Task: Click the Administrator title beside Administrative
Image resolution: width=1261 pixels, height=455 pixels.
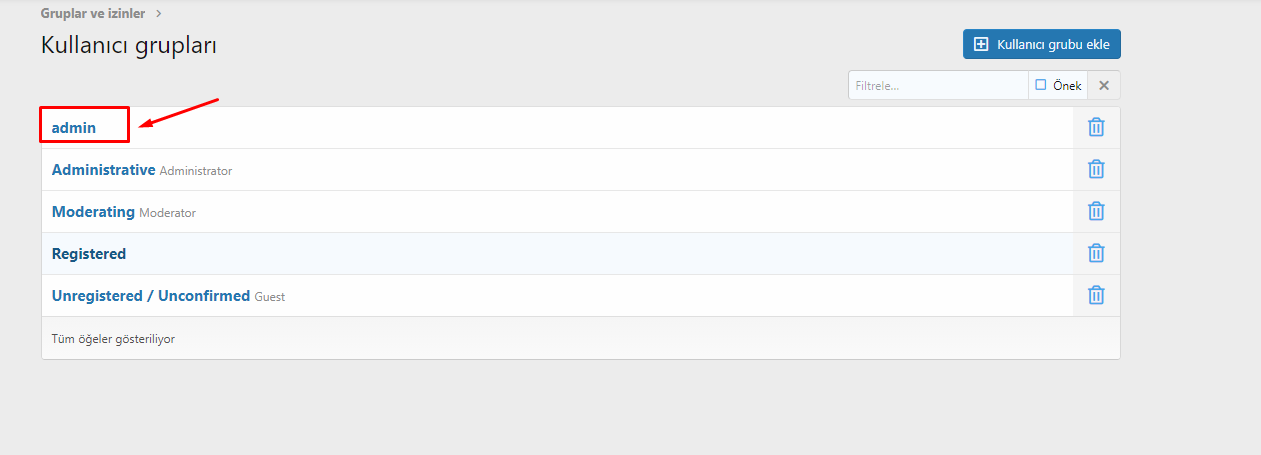Action: pos(196,171)
